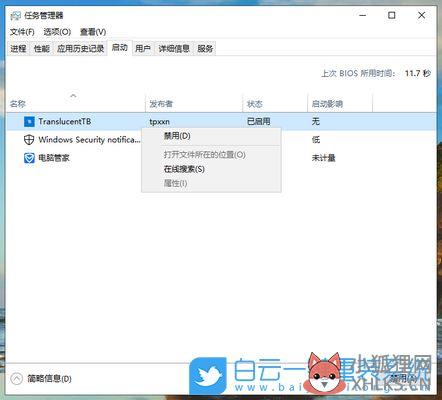Open the 文件(F) menu

(x=22, y=32)
